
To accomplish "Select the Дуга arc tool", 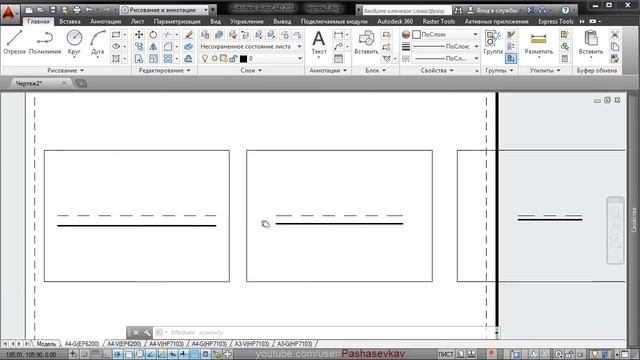I will pos(98,42).
